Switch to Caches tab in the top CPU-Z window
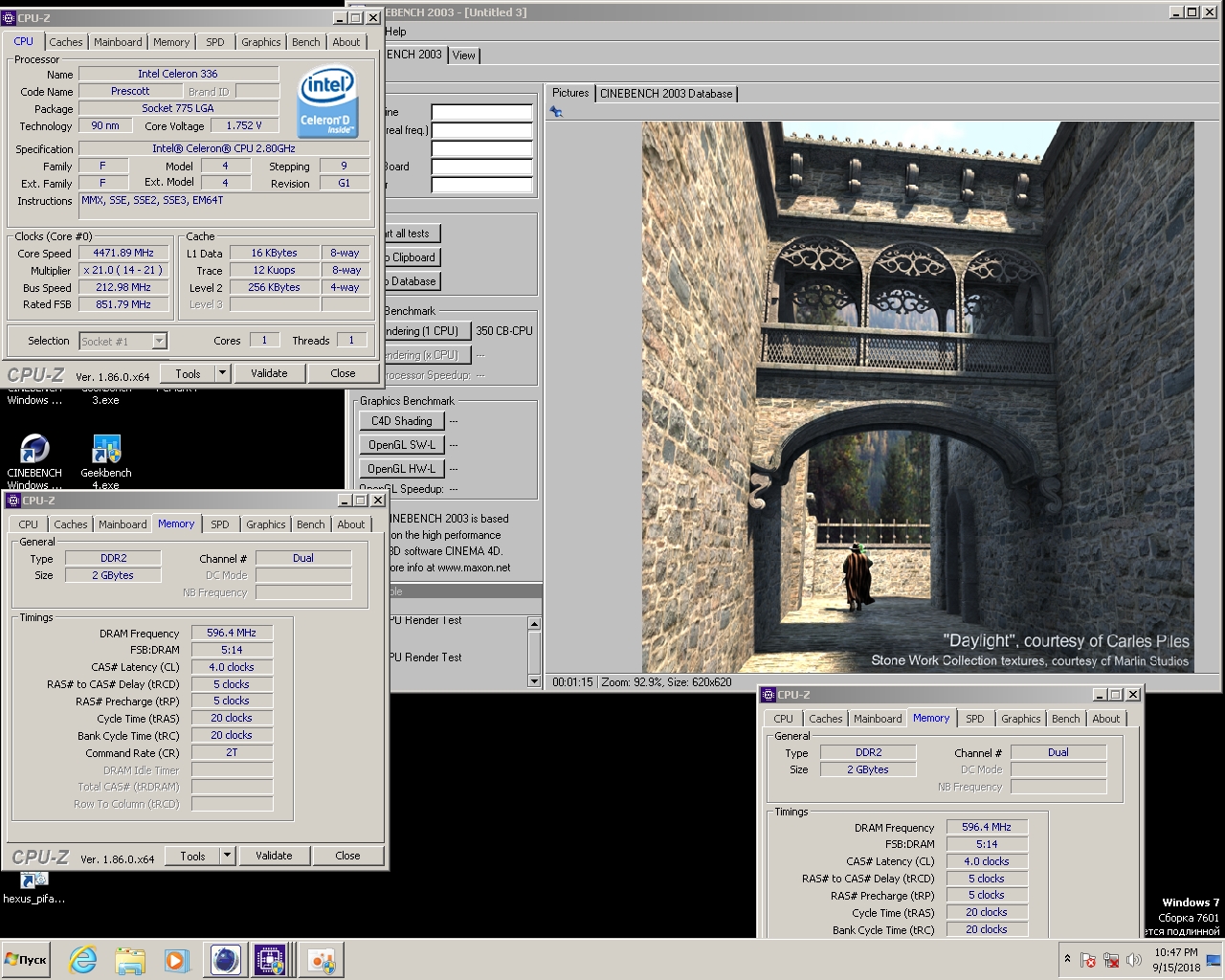This screenshot has width=1225, height=980. (x=65, y=42)
